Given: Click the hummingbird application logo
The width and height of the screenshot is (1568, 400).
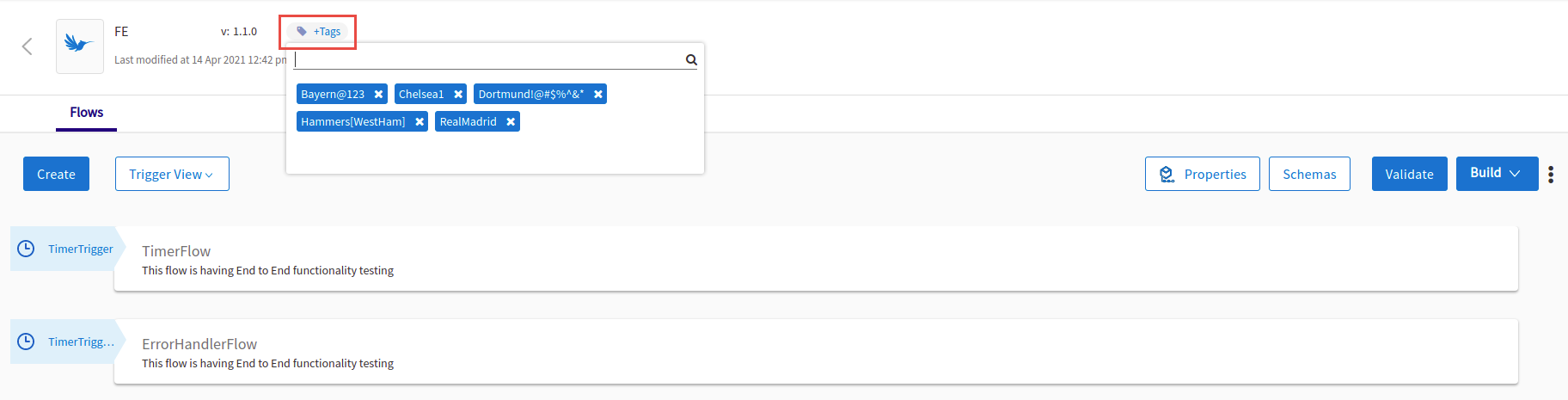Looking at the screenshot, I should (x=79, y=46).
